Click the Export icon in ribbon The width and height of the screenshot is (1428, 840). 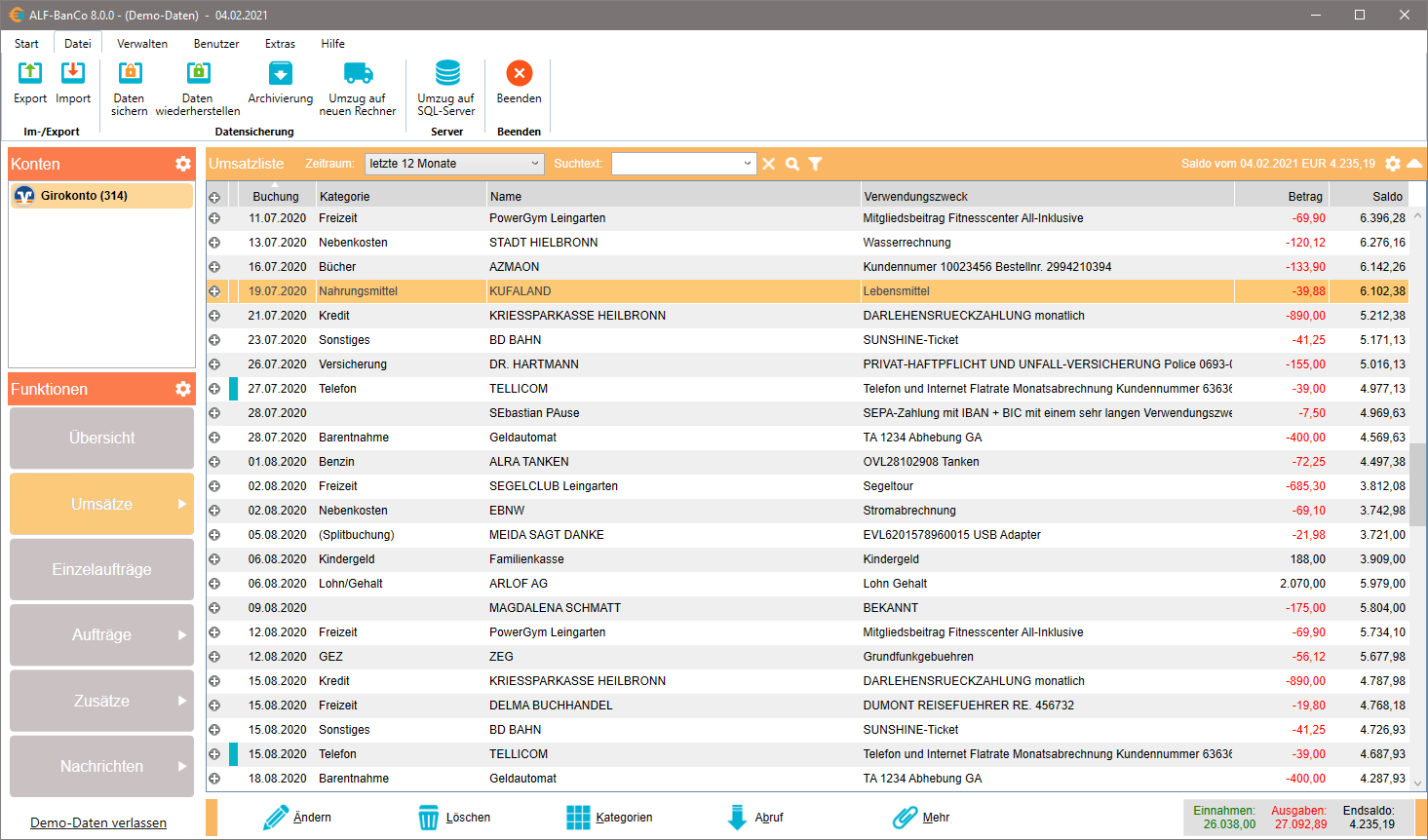tap(30, 72)
